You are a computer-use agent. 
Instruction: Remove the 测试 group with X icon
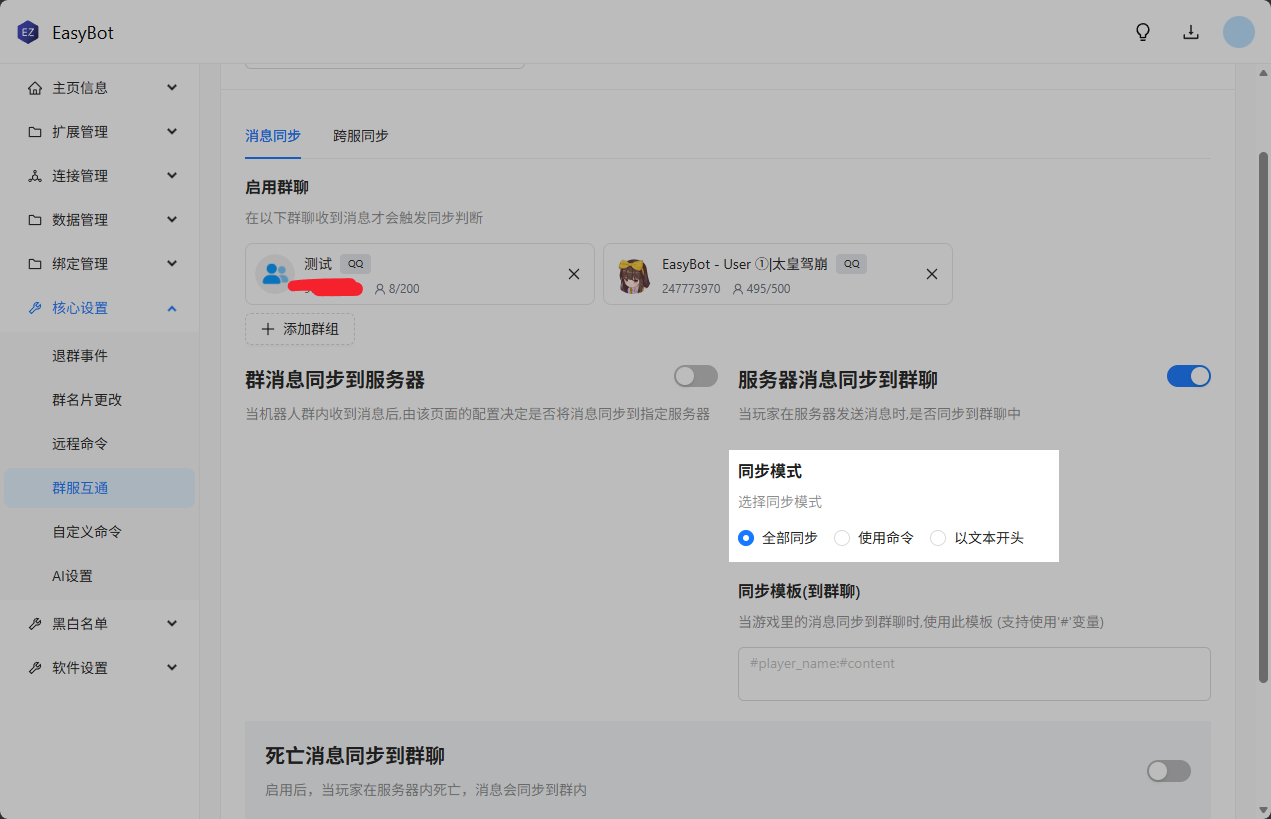coord(574,274)
